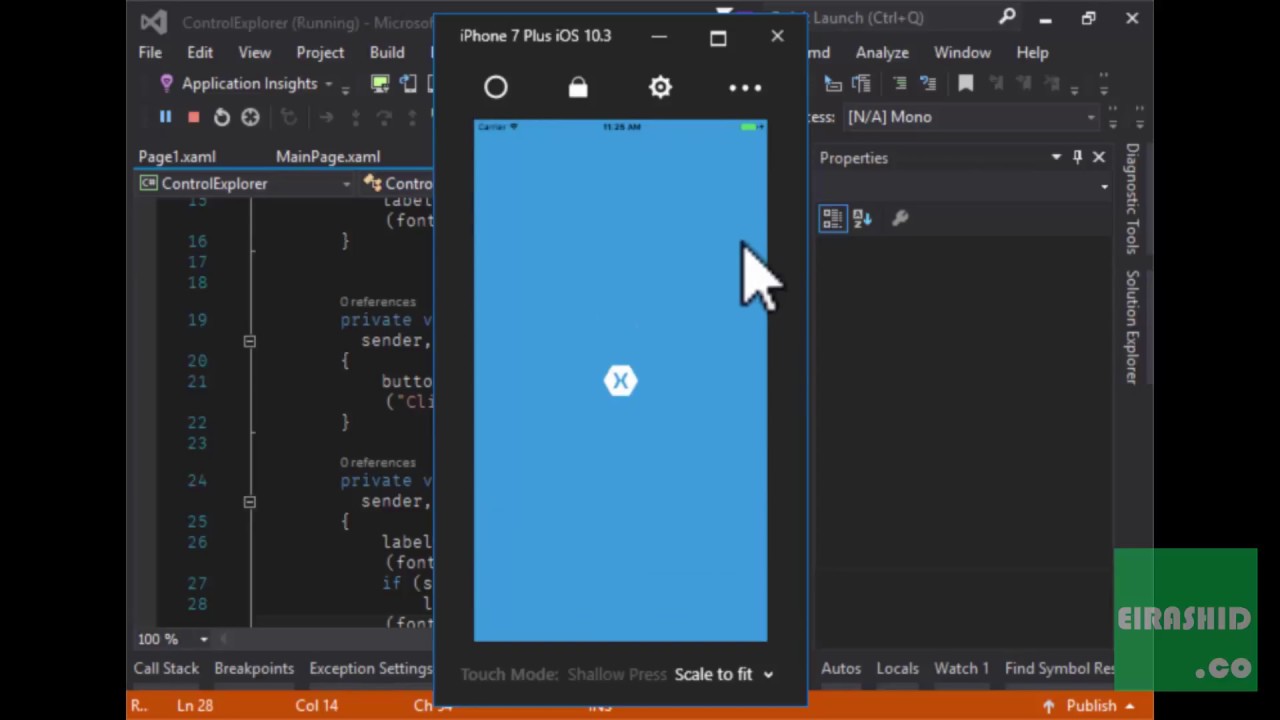Switch to the Page1.xaml tab
This screenshot has height=720, width=1280.
tap(177, 157)
